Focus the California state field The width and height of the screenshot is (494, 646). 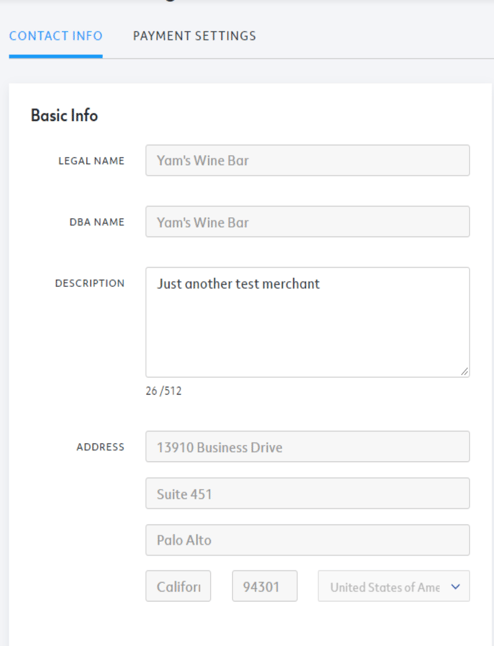click(178, 586)
